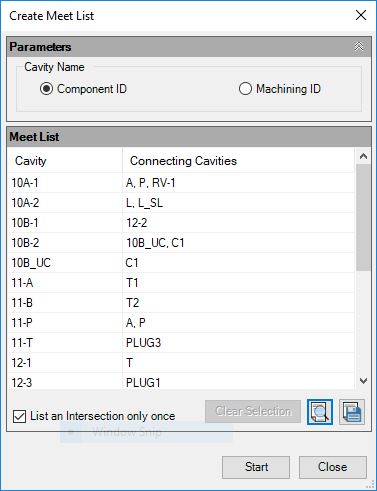Click the Start button
Viewport: 377px width, 491px height.
click(x=256, y=467)
